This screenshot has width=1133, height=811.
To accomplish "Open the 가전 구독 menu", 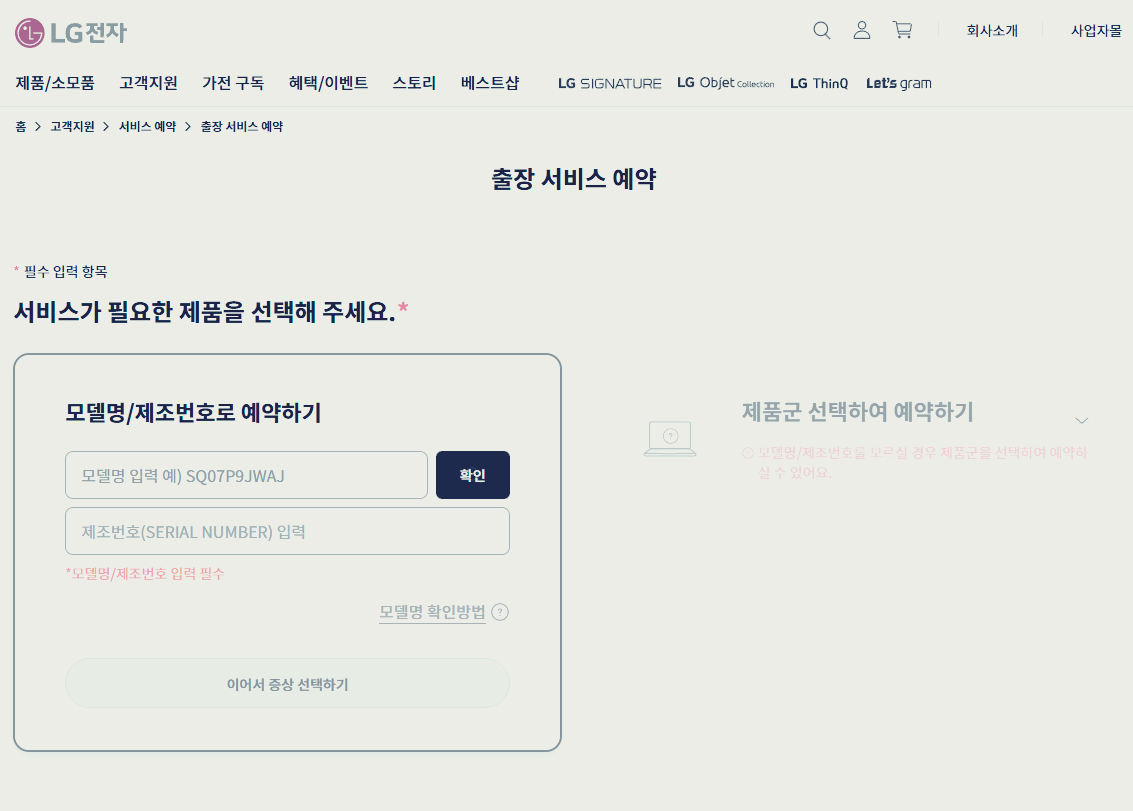I will point(233,83).
